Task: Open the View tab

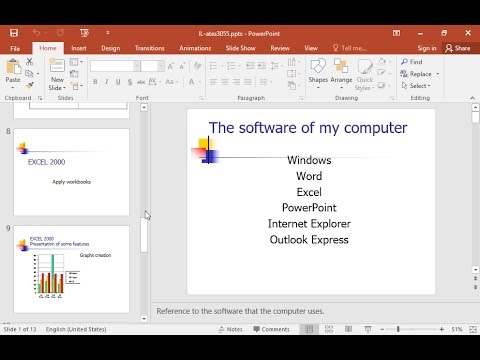Action: 311,48
